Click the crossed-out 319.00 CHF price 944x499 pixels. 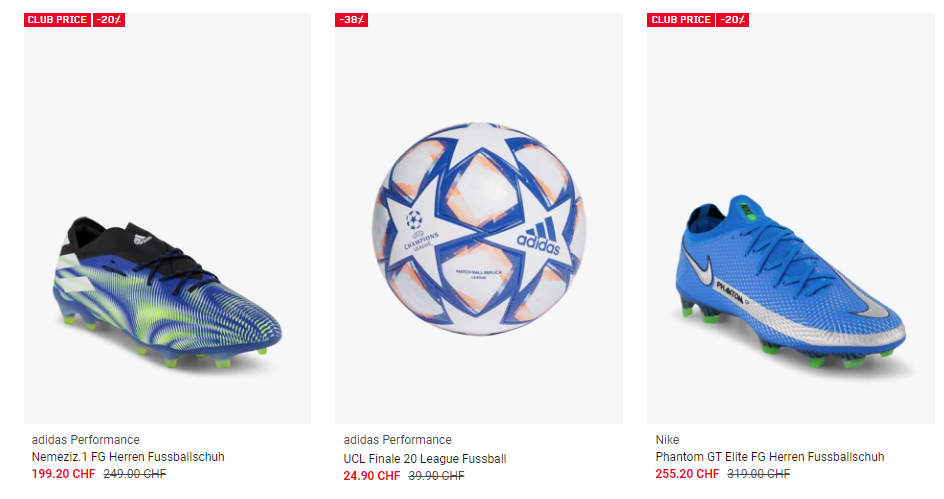[759, 474]
